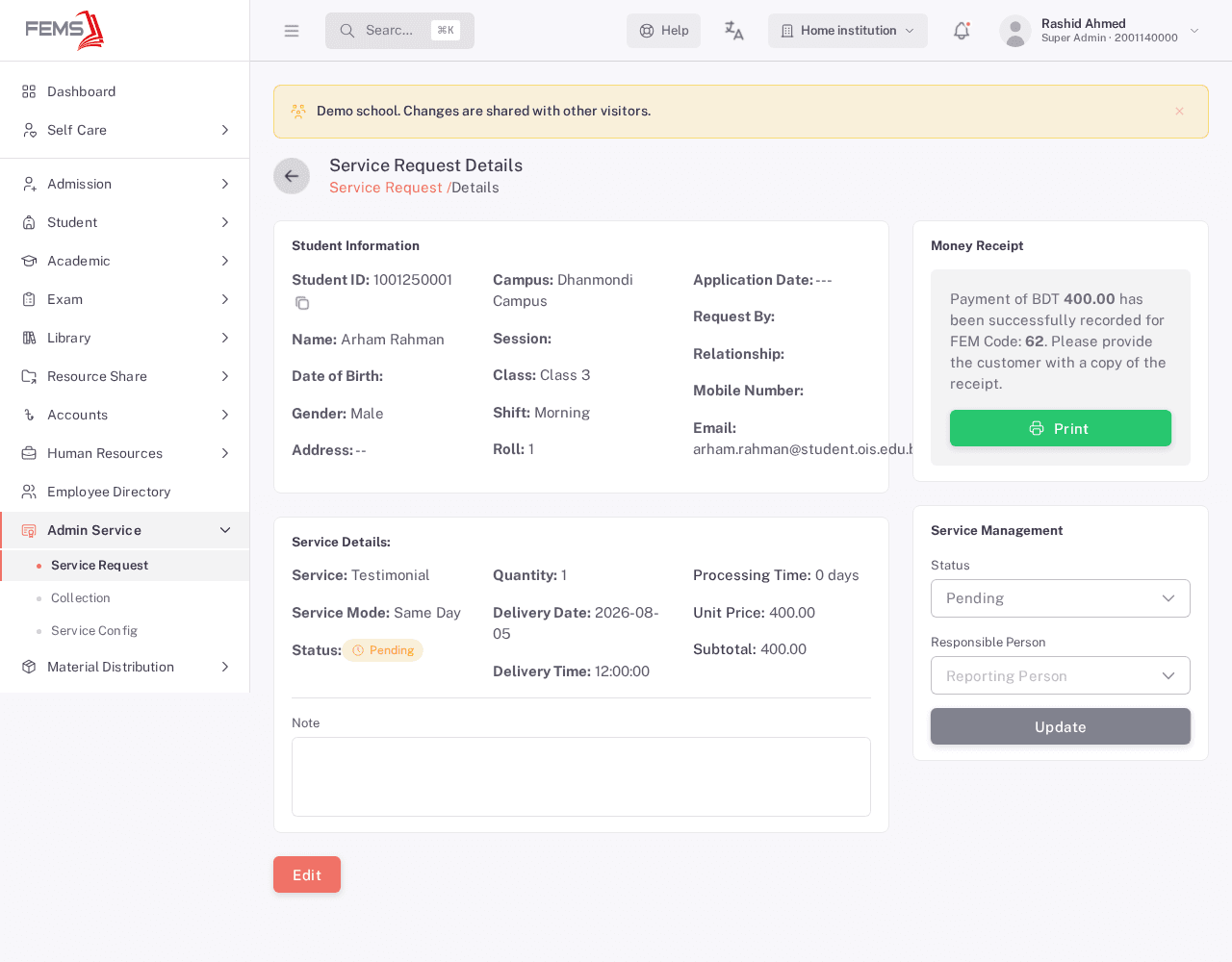Click the FEMS logo
Viewport: 1232px width, 962px height.
[x=64, y=30]
